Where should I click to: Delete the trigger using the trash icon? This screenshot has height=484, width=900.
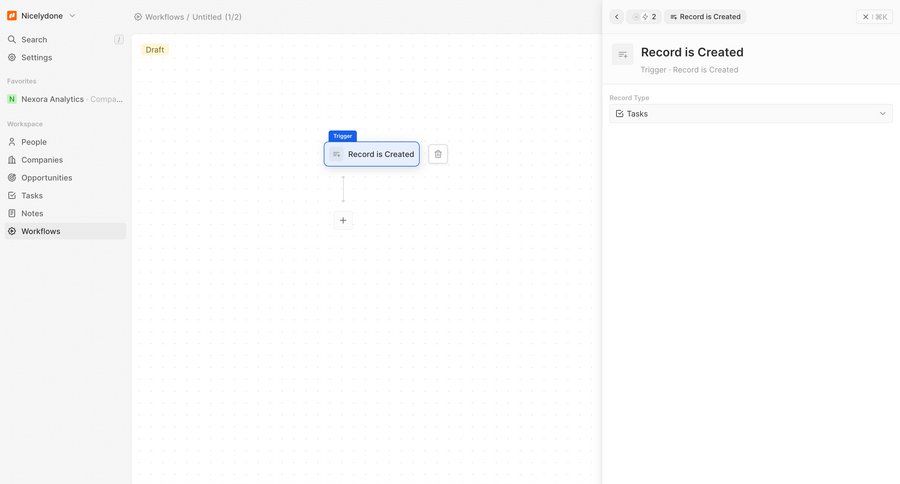pos(438,154)
